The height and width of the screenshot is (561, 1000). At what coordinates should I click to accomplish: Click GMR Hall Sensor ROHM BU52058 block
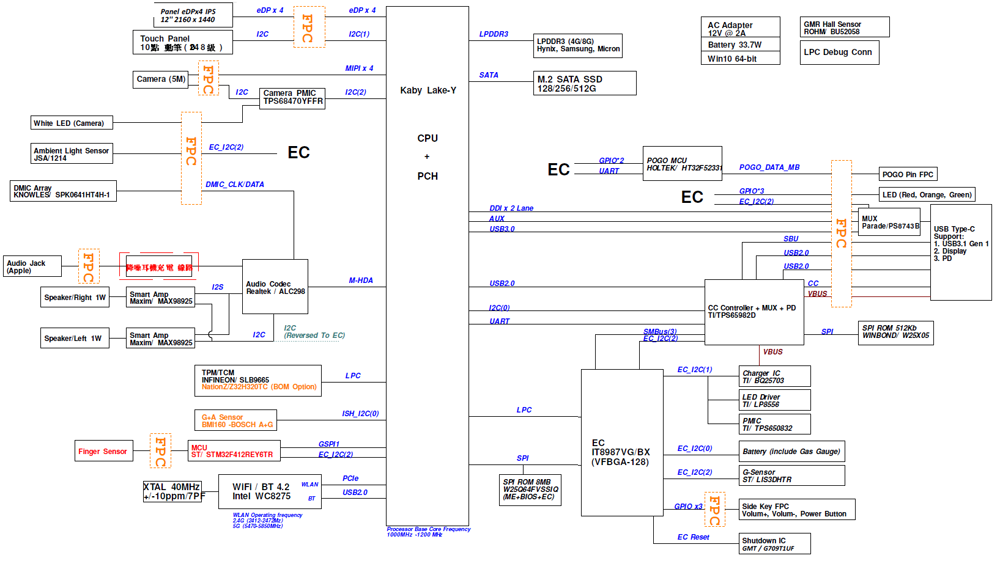pyautogui.click(x=844, y=27)
